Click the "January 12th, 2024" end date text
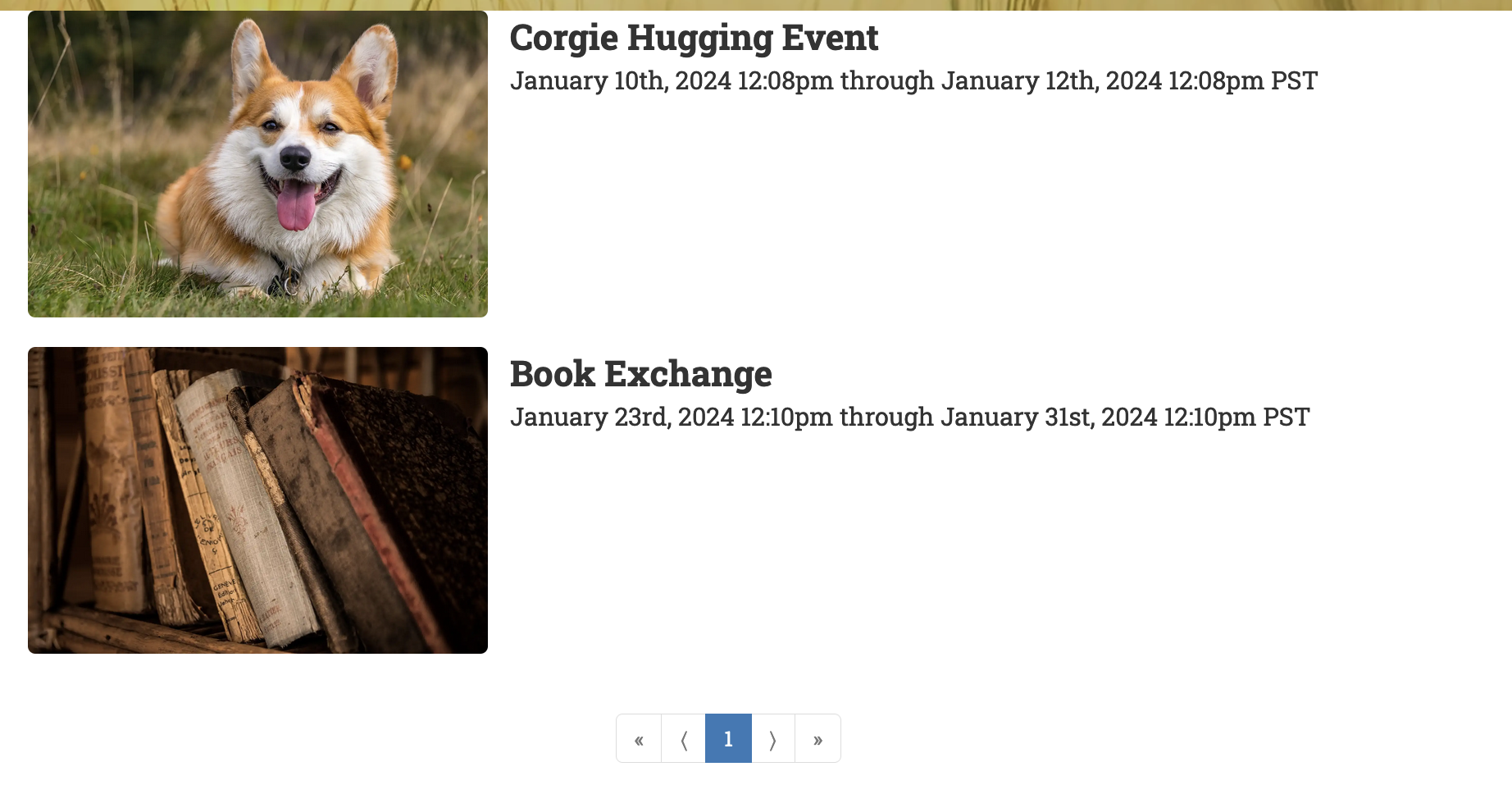The height and width of the screenshot is (794, 1512). click(x=1051, y=81)
